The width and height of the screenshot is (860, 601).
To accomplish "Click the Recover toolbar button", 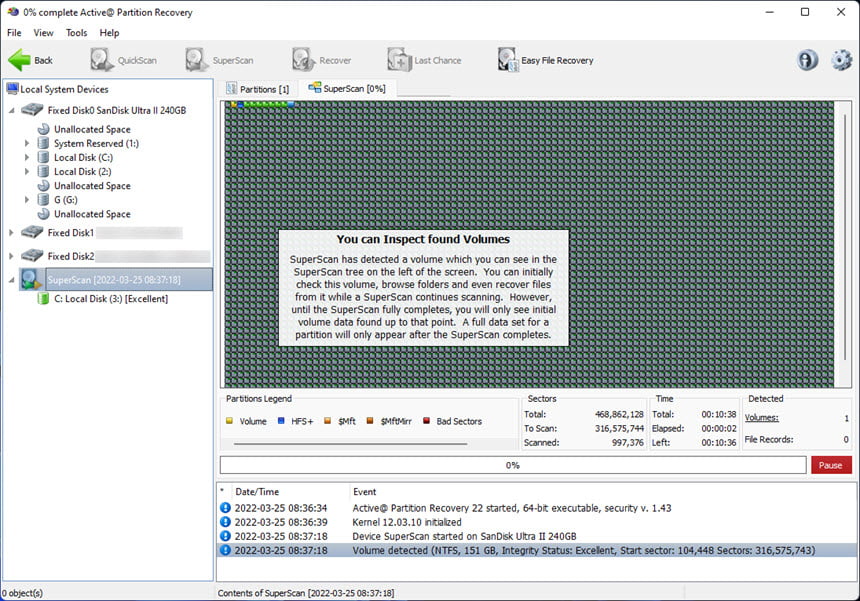I will [x=321, y=60].
